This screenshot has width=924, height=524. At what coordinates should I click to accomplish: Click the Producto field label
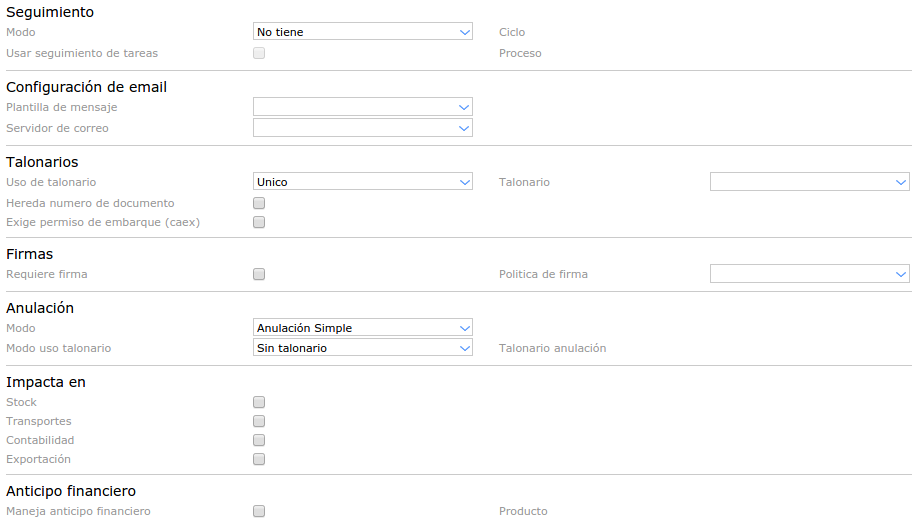click(523, 511)
